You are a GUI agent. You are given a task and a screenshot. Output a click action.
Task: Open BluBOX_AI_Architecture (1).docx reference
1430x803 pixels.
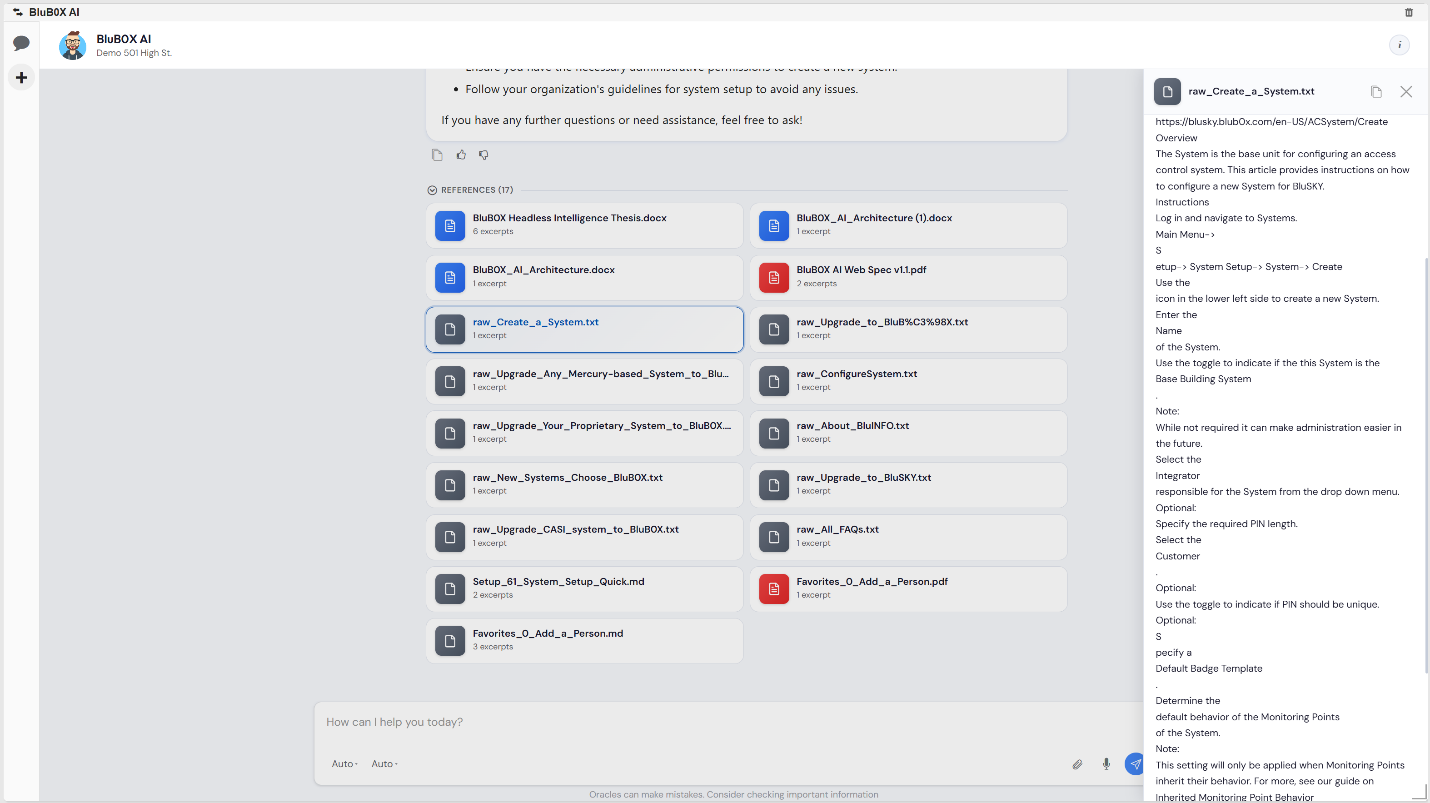[908, 225]
